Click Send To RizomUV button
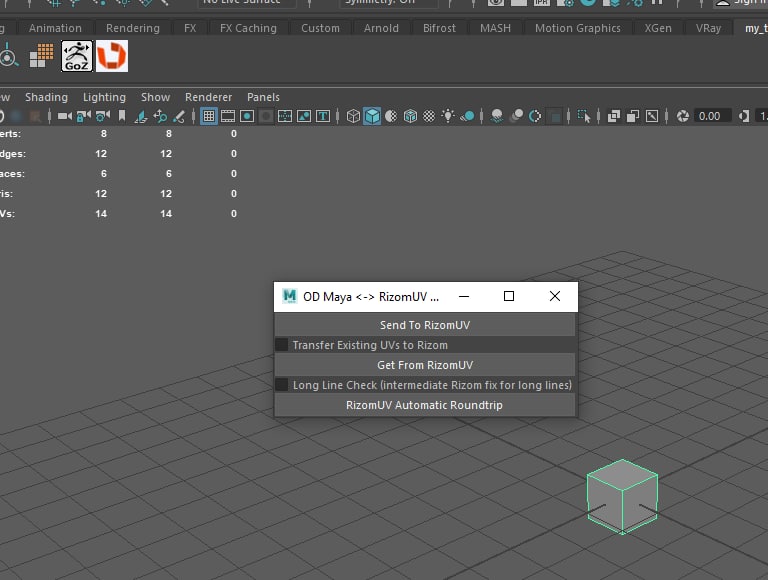Viewport: 768px width, 580px height. coord(425,325)
